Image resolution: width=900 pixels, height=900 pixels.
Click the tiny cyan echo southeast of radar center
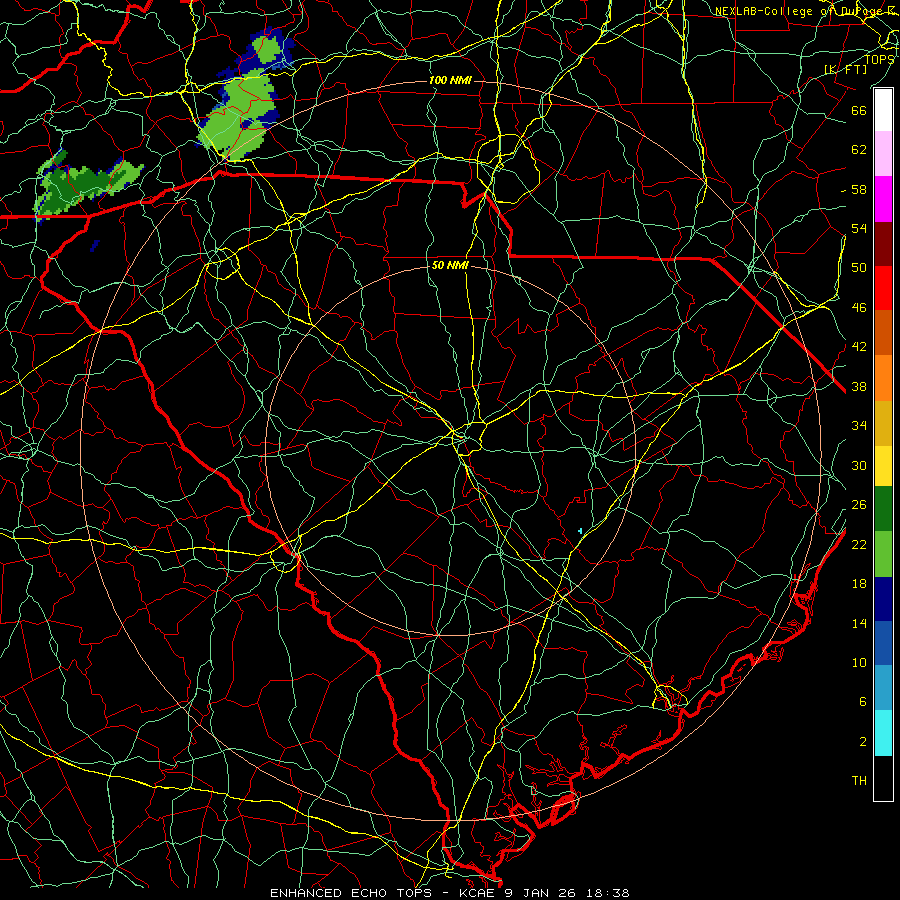point(580,531)
